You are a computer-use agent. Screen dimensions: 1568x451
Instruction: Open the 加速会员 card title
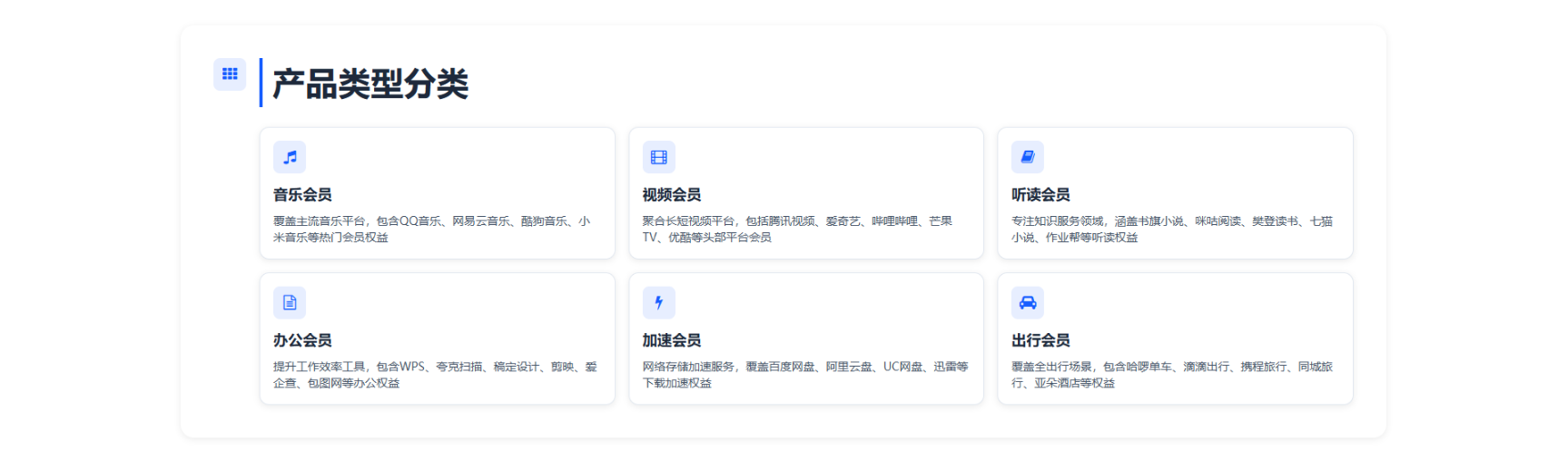tap(671, 340)
